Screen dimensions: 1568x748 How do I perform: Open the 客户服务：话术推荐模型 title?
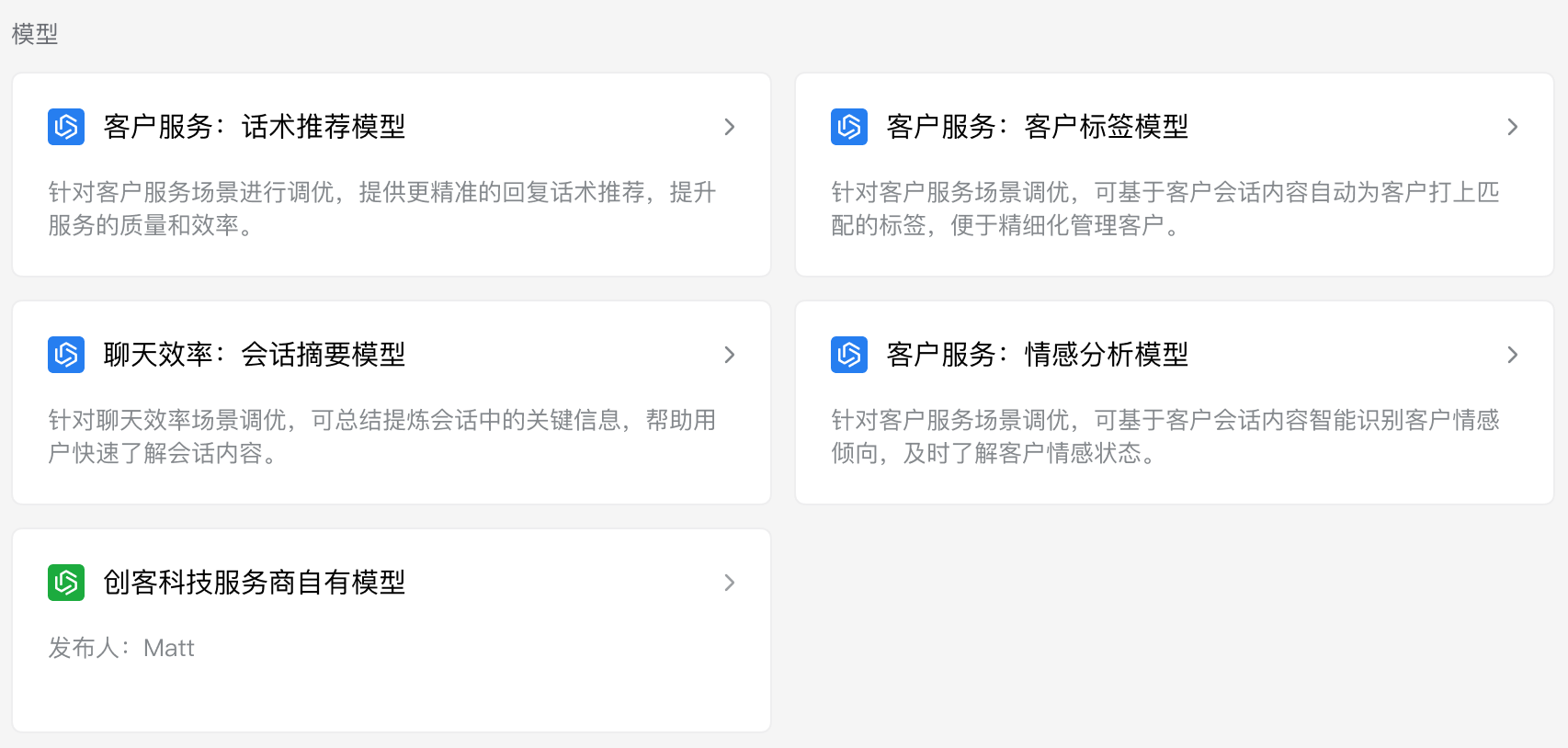[x=255, y=127]
